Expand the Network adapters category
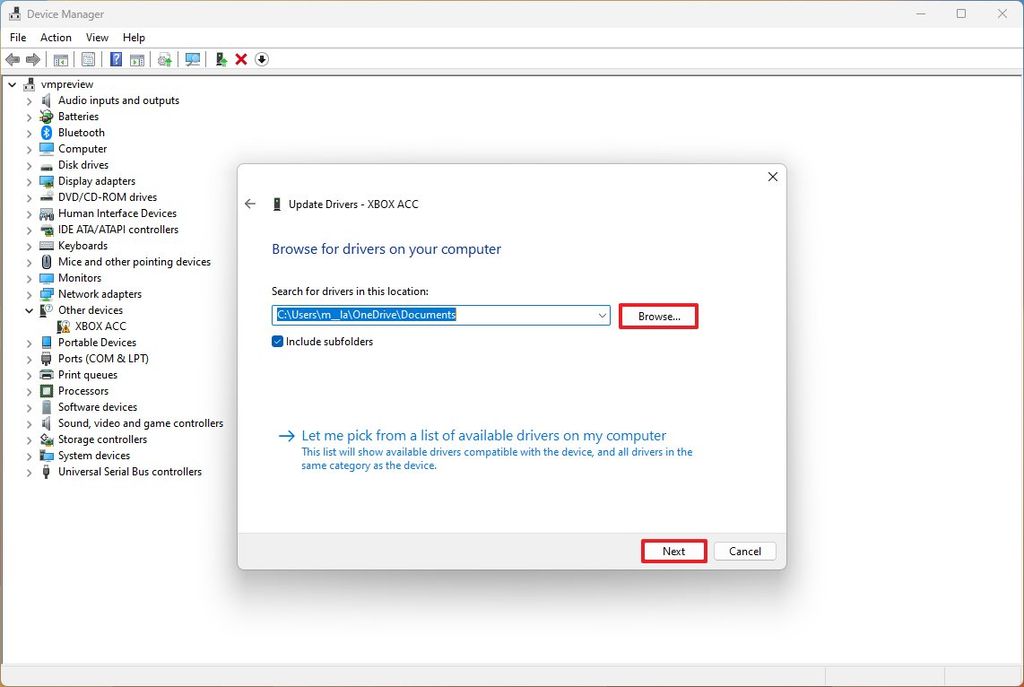The width and height of the screenshot is (1024, 687). [27, 294]
